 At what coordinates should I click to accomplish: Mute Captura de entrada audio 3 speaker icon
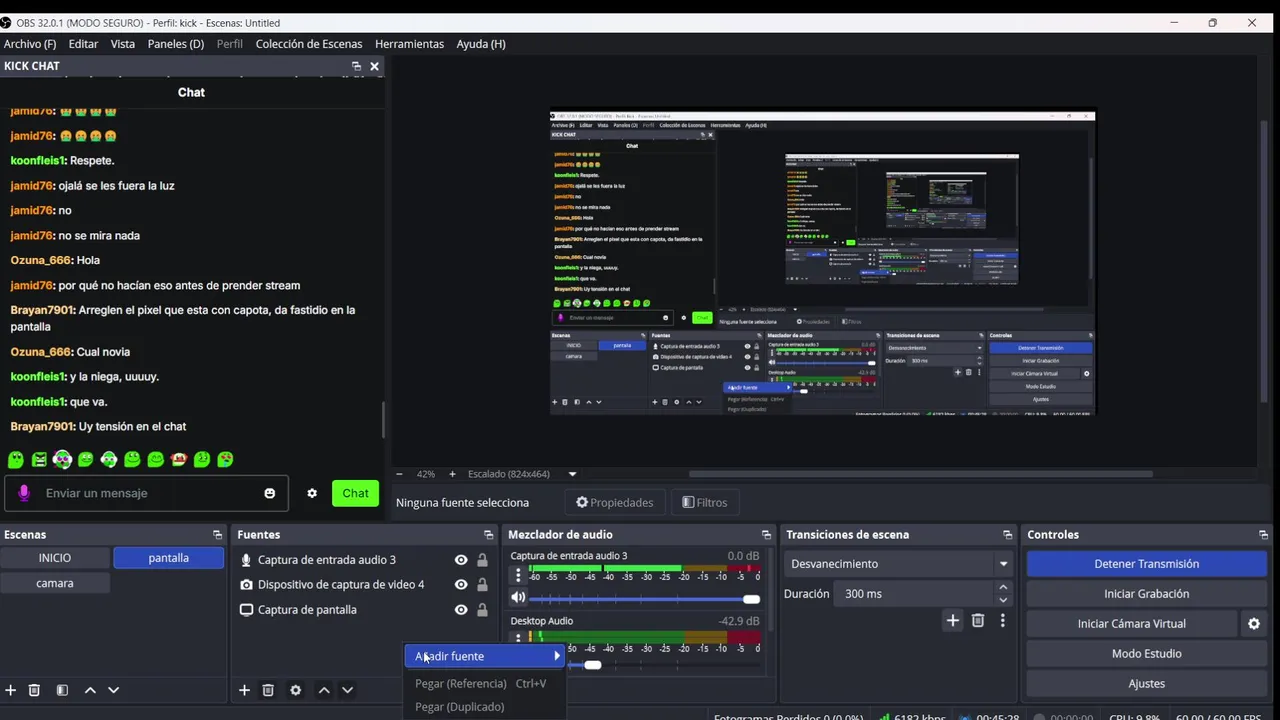[x=518, y=598]
